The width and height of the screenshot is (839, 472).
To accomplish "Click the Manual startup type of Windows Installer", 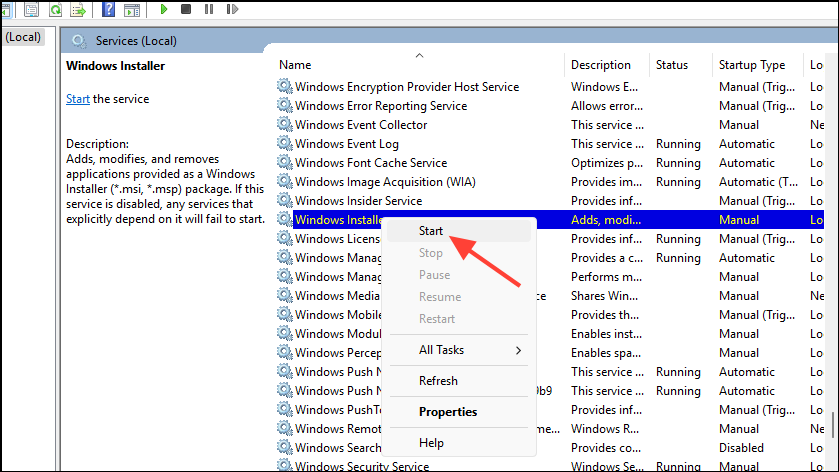I will tap(738, 220).
